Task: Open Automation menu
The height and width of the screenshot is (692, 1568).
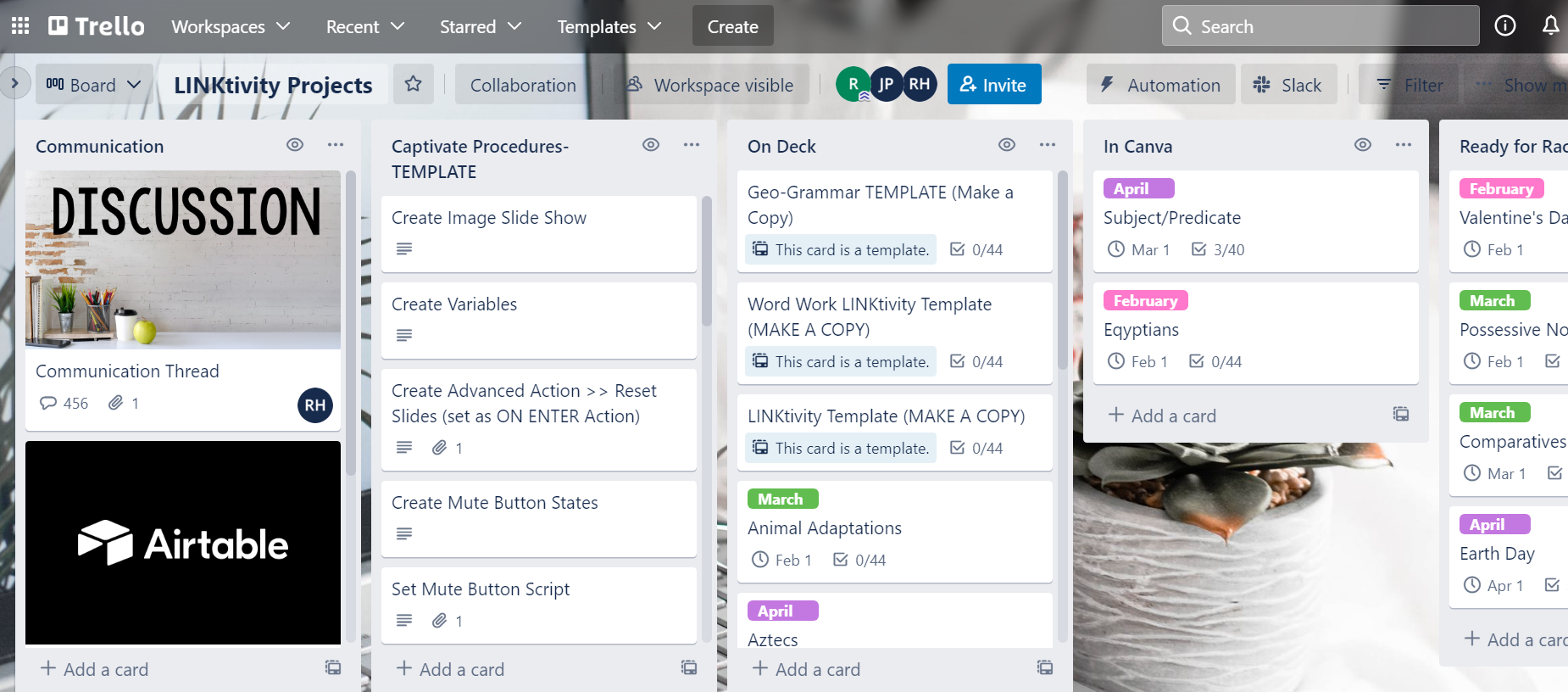Action: pyautogui.click(x=1160, y=84)
